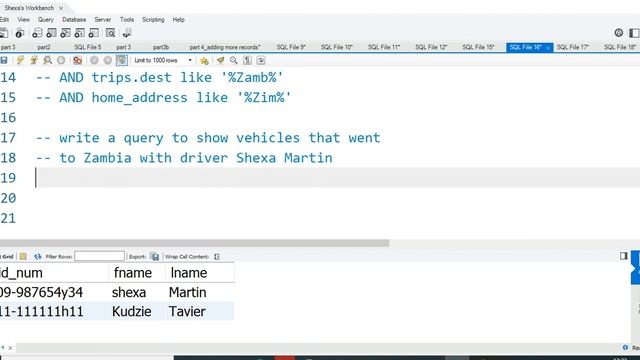The image size is (640, 360).
Task: Open the Server menu
Action: point(102,20)
